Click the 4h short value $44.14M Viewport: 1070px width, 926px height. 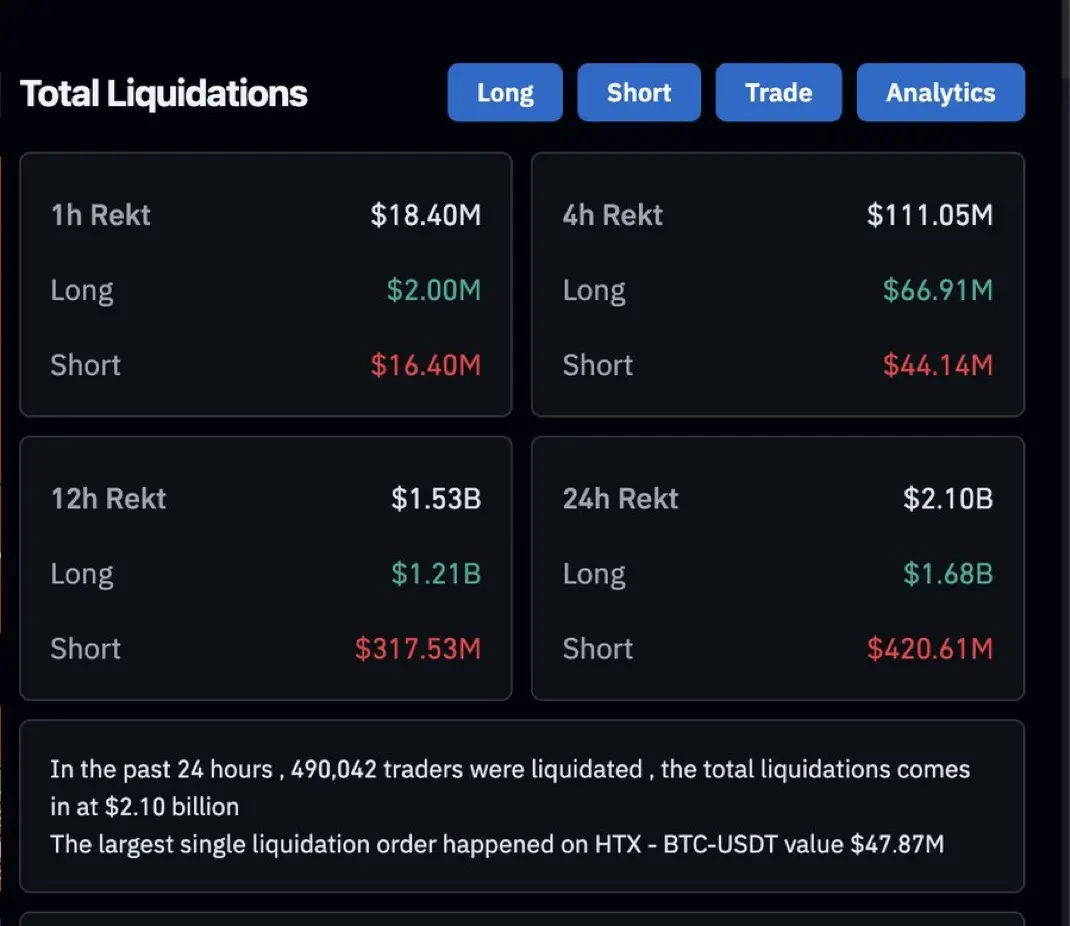(x=938, y=365)
